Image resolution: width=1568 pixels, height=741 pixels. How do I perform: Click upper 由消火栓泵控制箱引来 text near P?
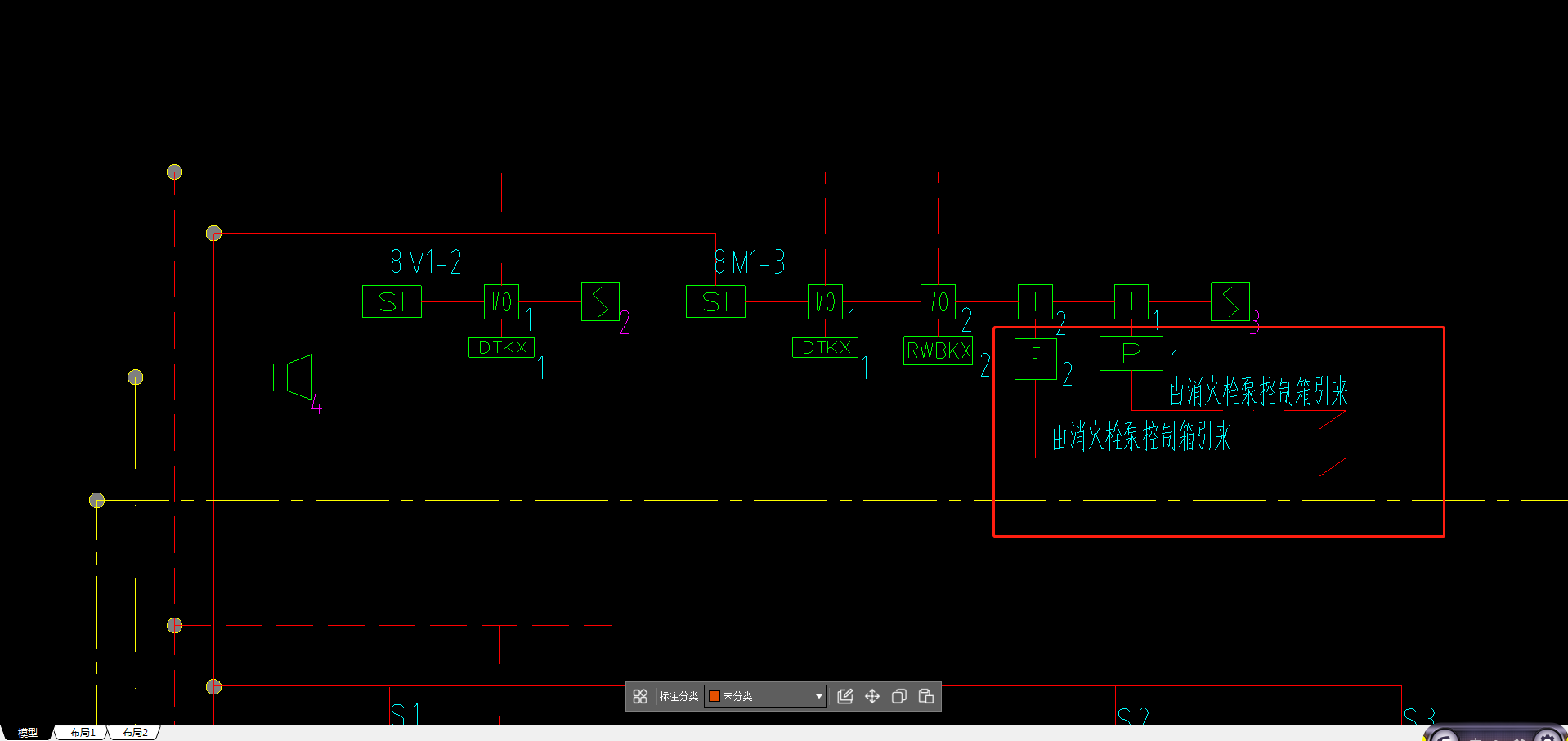(x=1258, y=391)
